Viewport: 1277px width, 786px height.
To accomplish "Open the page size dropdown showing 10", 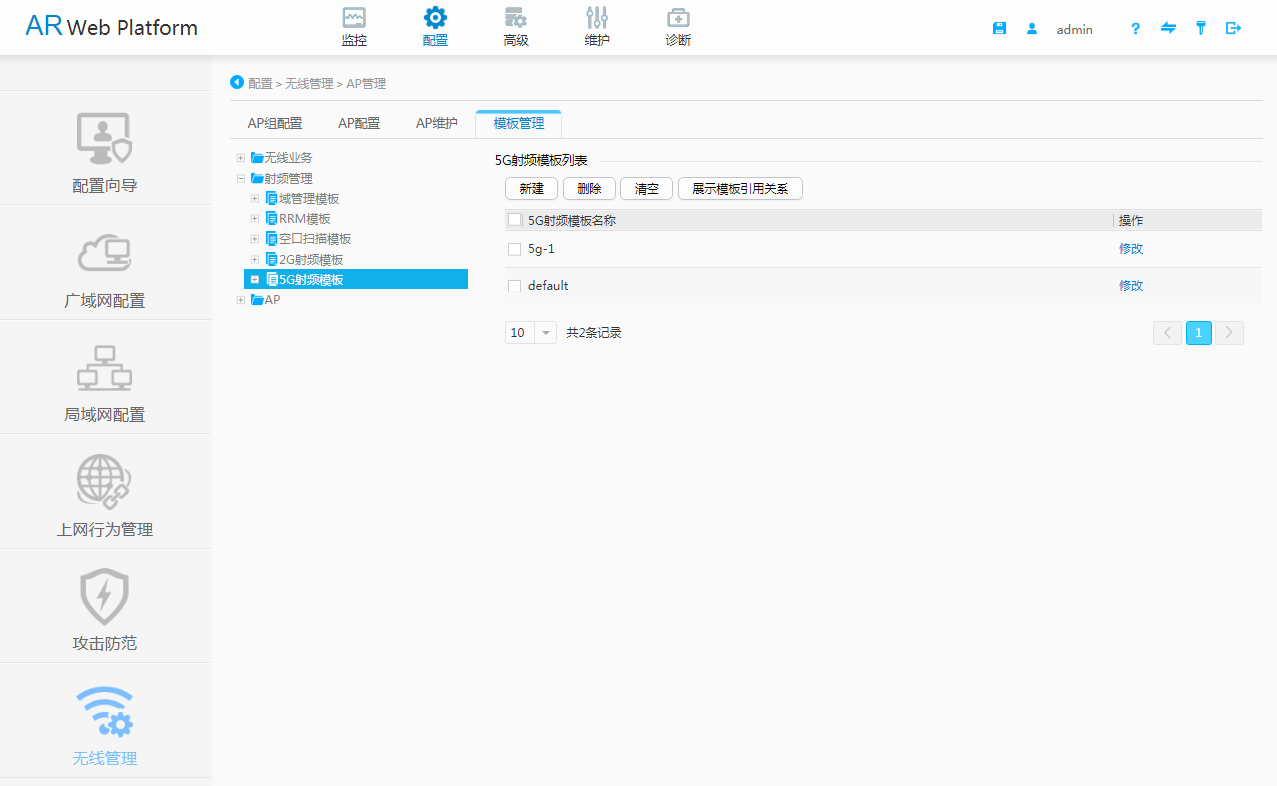I will coord(530,331).
